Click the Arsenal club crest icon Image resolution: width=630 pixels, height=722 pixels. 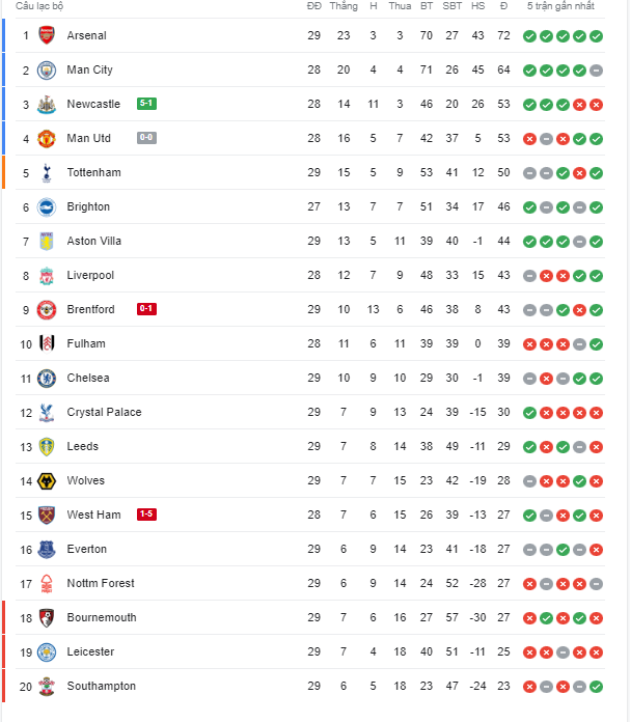point(47,36)
